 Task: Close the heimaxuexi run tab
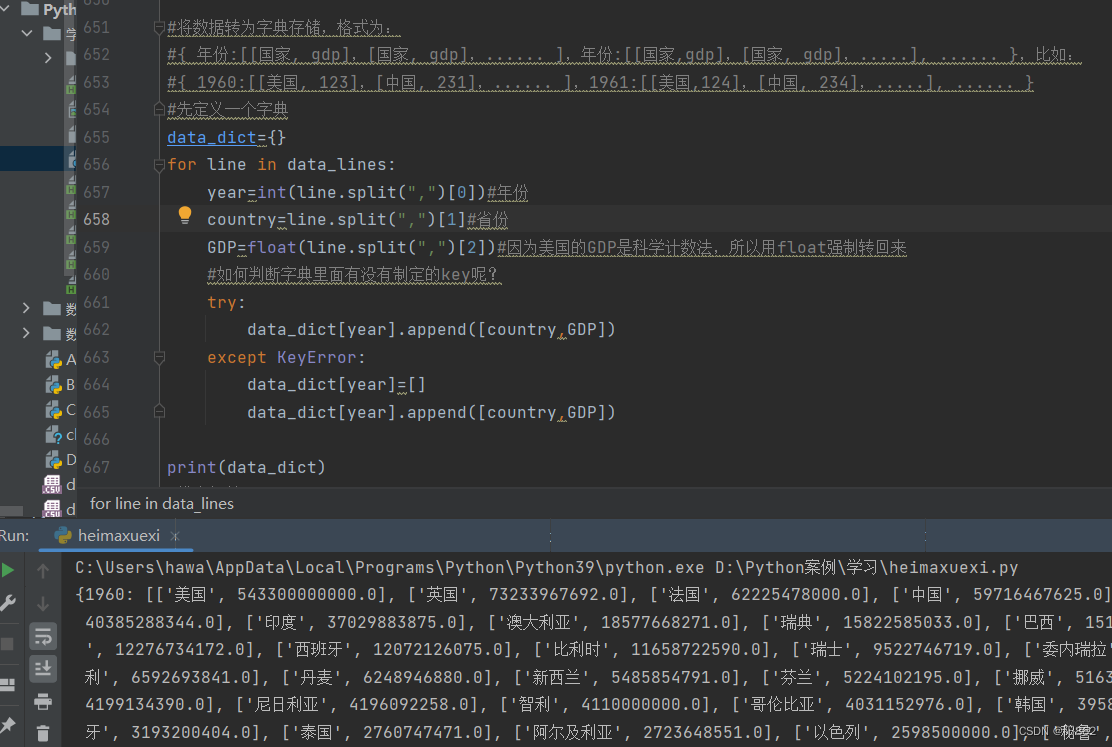coord(175,536)
